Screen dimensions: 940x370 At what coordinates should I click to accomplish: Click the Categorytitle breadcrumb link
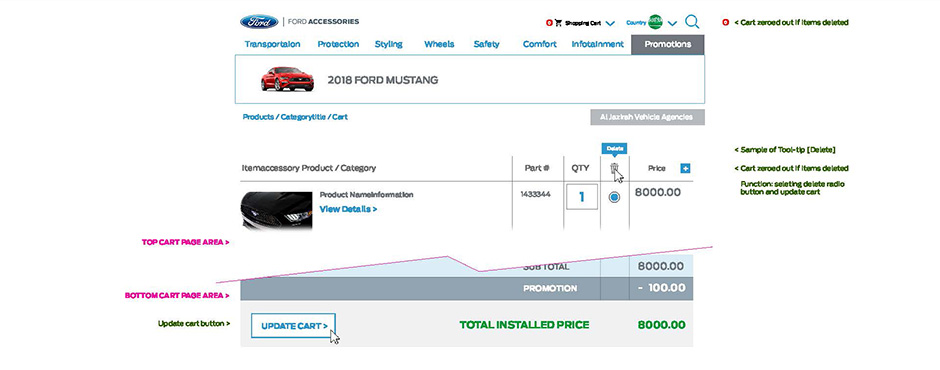303,117
